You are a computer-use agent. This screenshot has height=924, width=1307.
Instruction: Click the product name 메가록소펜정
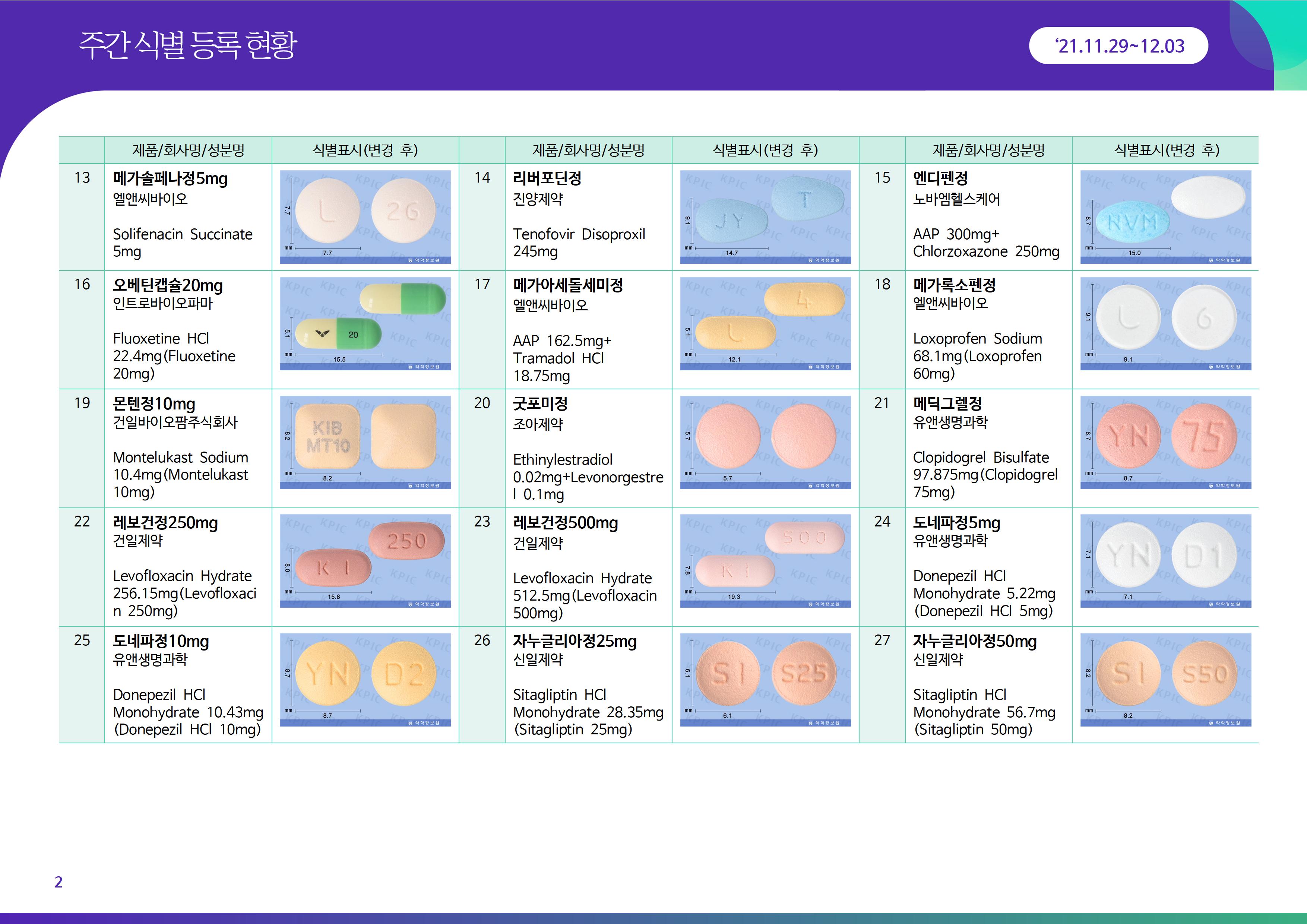point(954,285)
